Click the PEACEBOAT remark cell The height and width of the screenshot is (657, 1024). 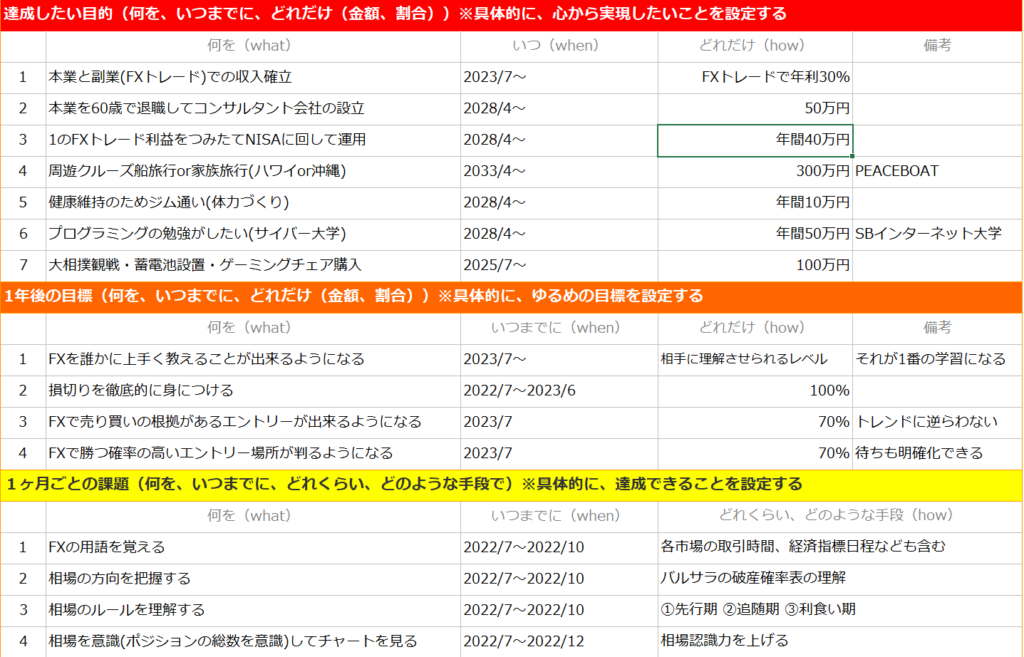pos(936,171)
